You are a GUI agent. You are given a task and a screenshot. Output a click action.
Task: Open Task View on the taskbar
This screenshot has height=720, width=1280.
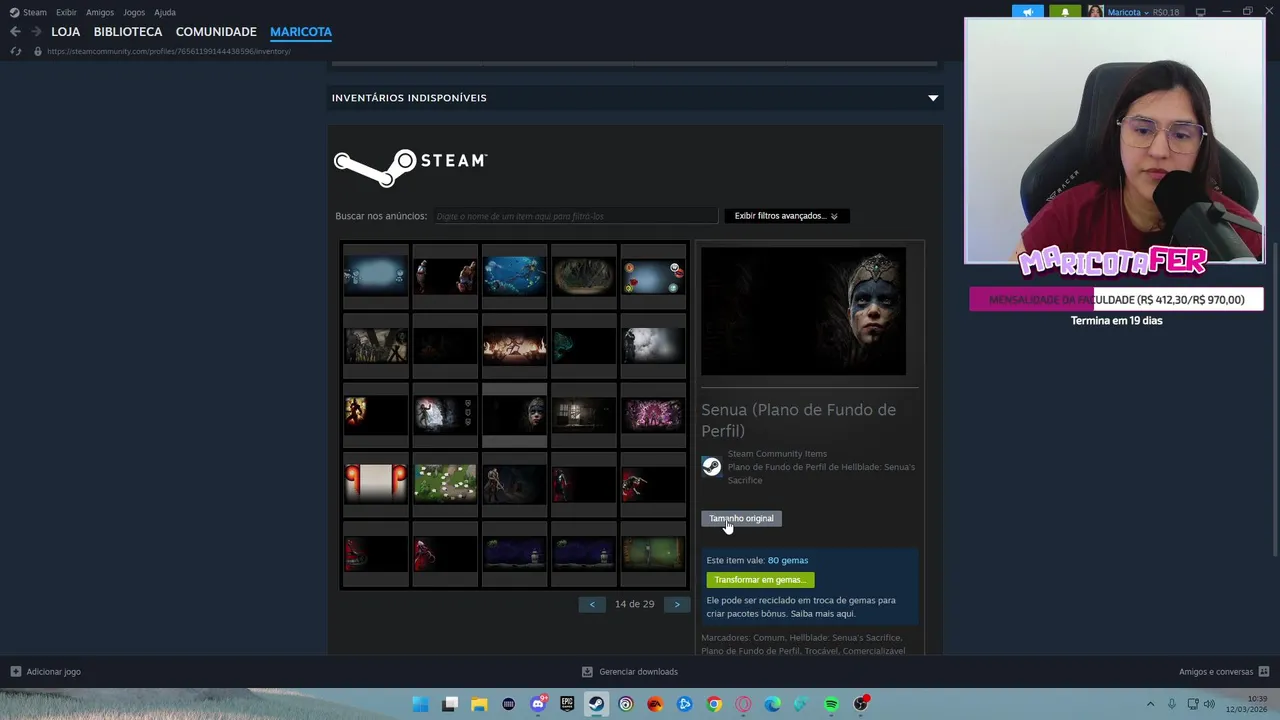point(450,704)
